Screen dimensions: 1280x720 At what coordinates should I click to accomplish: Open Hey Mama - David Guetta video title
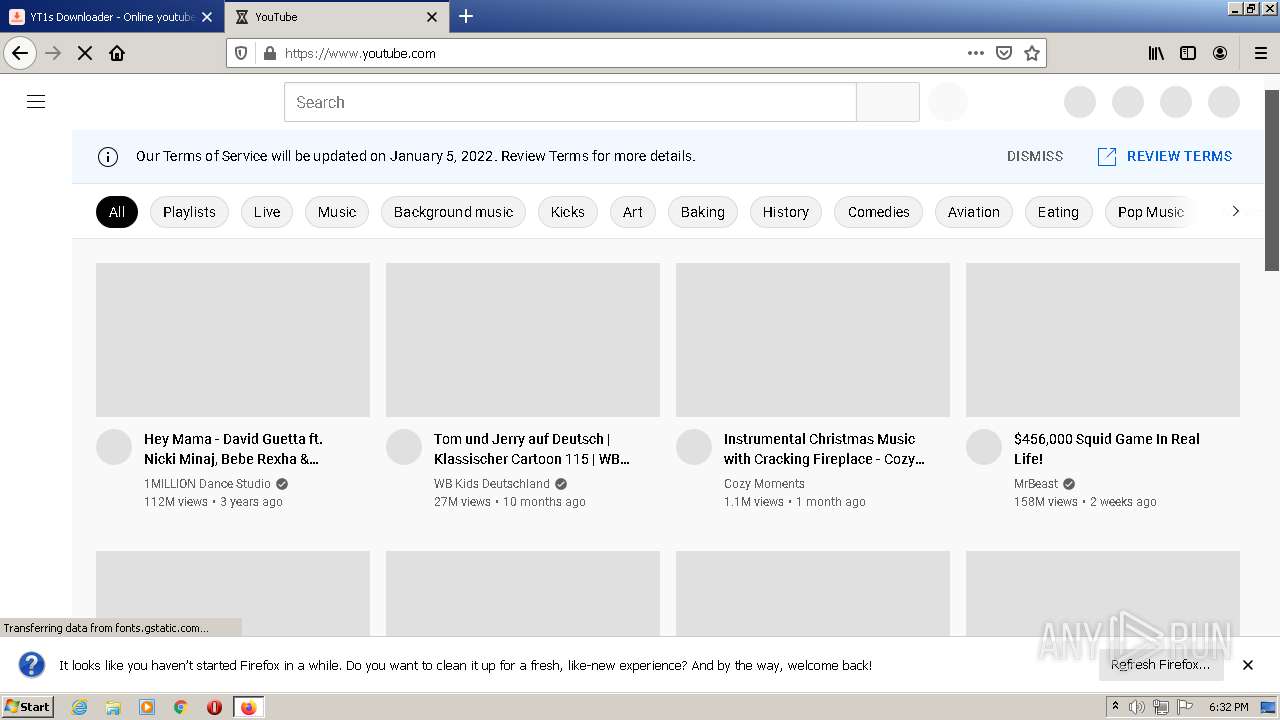[233, 449]
